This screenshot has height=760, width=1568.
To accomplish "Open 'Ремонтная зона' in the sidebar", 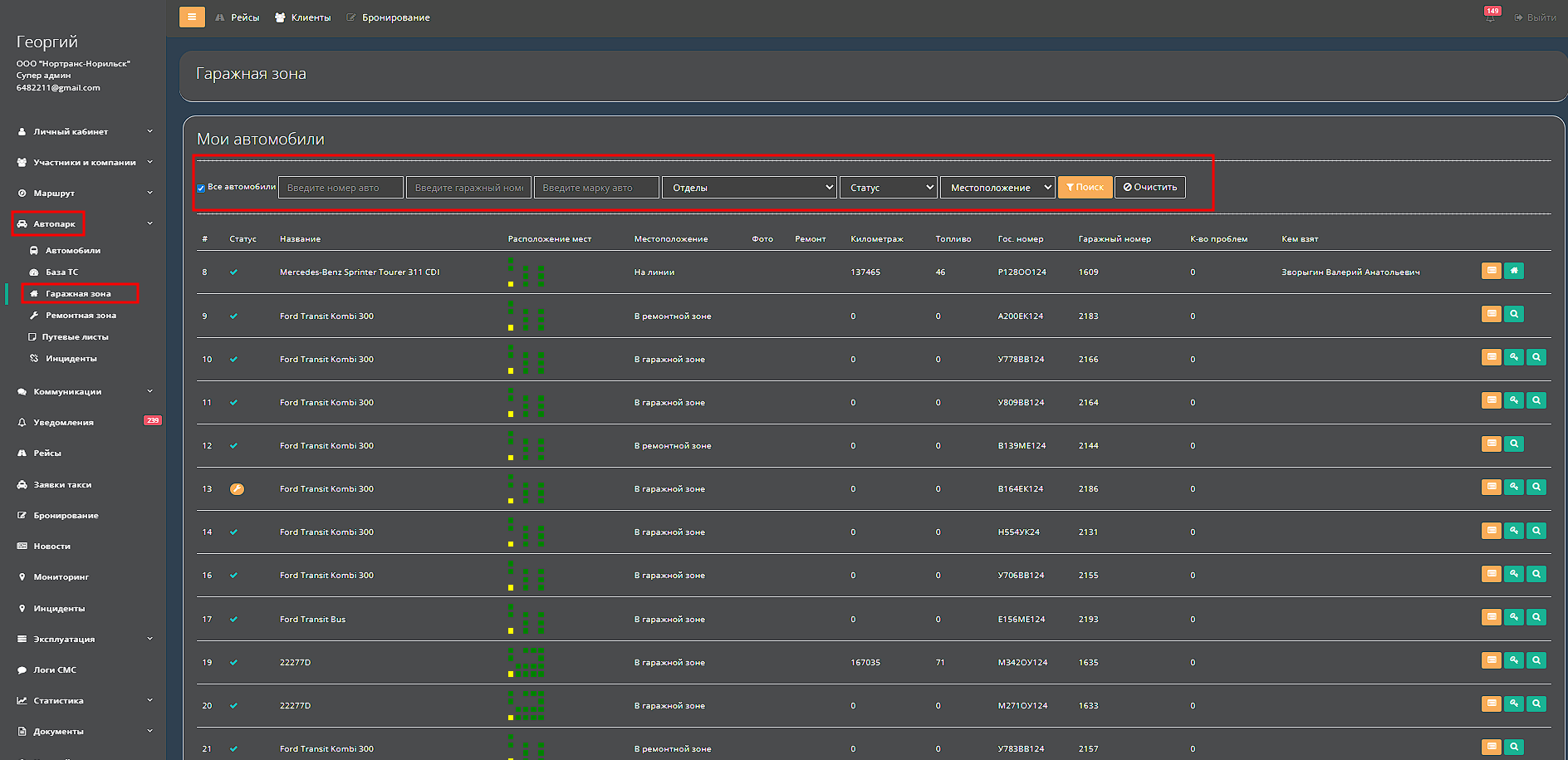I will [x=81, y=316].
